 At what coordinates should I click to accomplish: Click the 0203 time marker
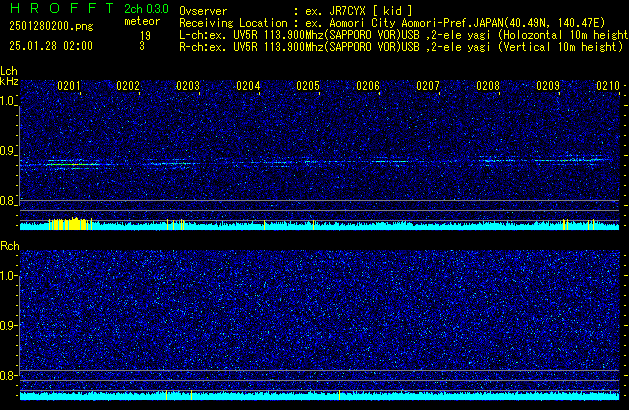click(188, 86)
